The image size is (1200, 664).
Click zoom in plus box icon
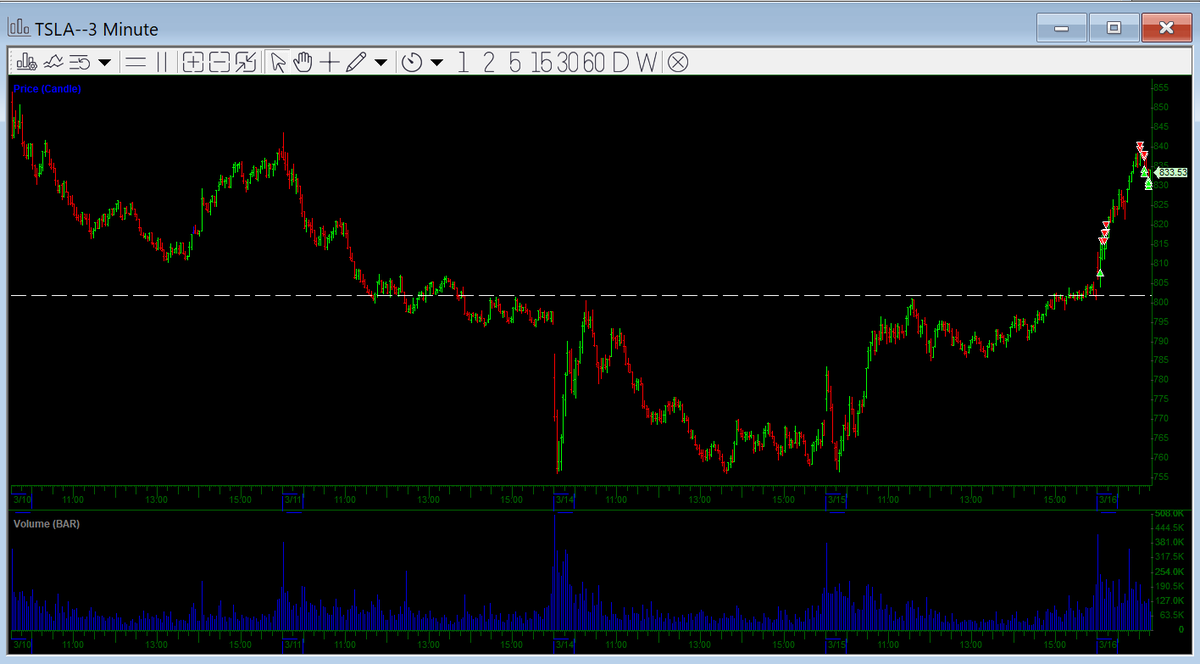point(195,63)
